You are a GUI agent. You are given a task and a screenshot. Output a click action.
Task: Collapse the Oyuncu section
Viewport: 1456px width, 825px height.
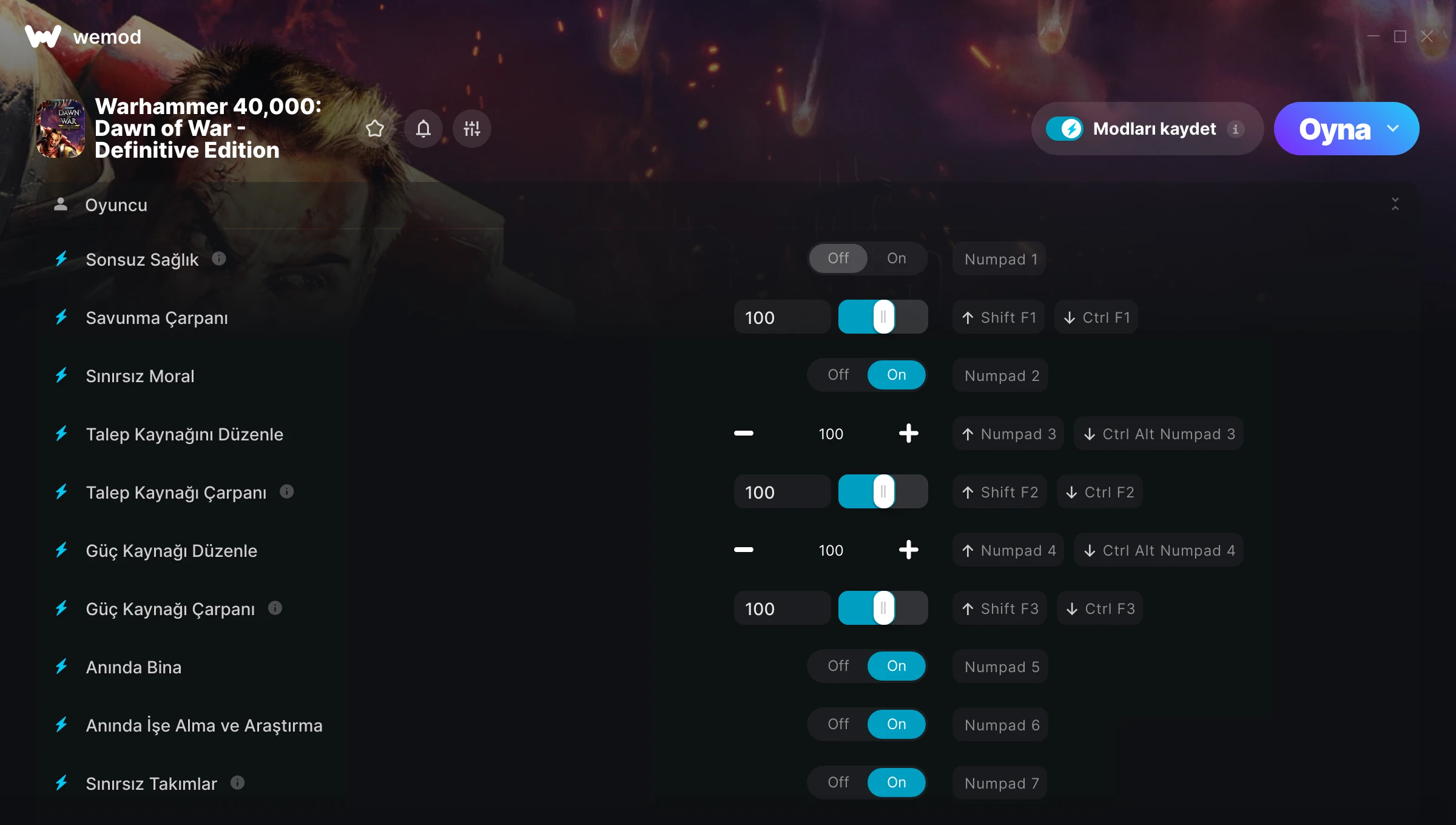point(1395,204)
